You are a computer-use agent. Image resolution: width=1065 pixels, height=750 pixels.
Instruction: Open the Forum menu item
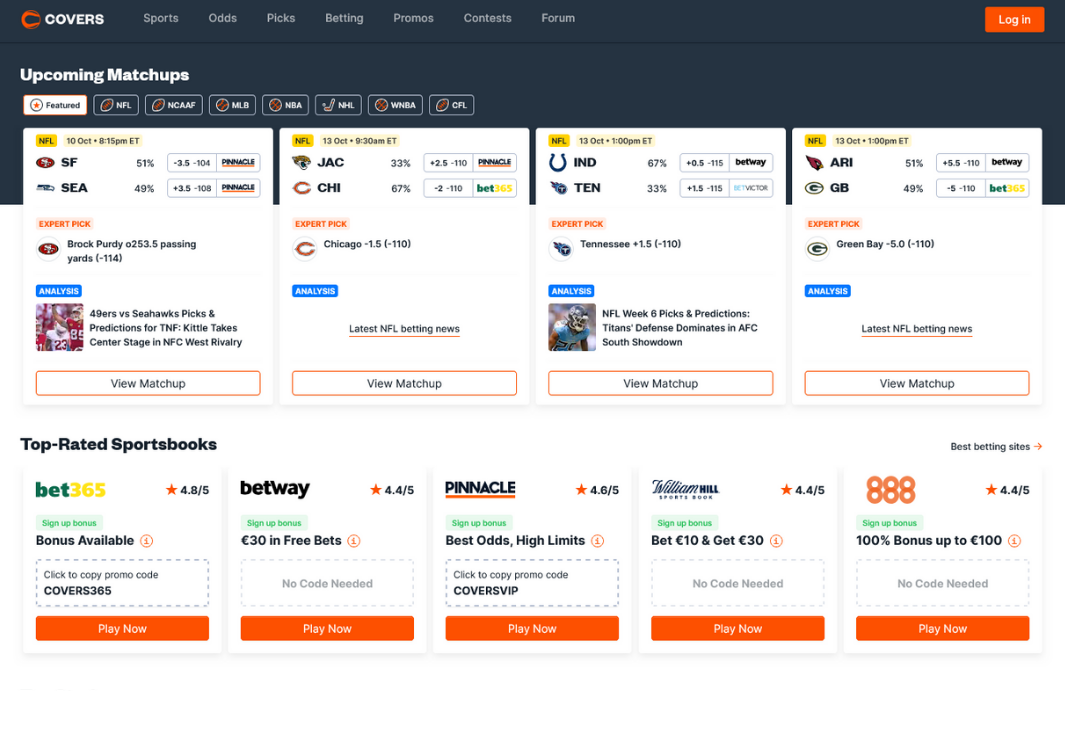pyautogui.click(x=558, y=18)
